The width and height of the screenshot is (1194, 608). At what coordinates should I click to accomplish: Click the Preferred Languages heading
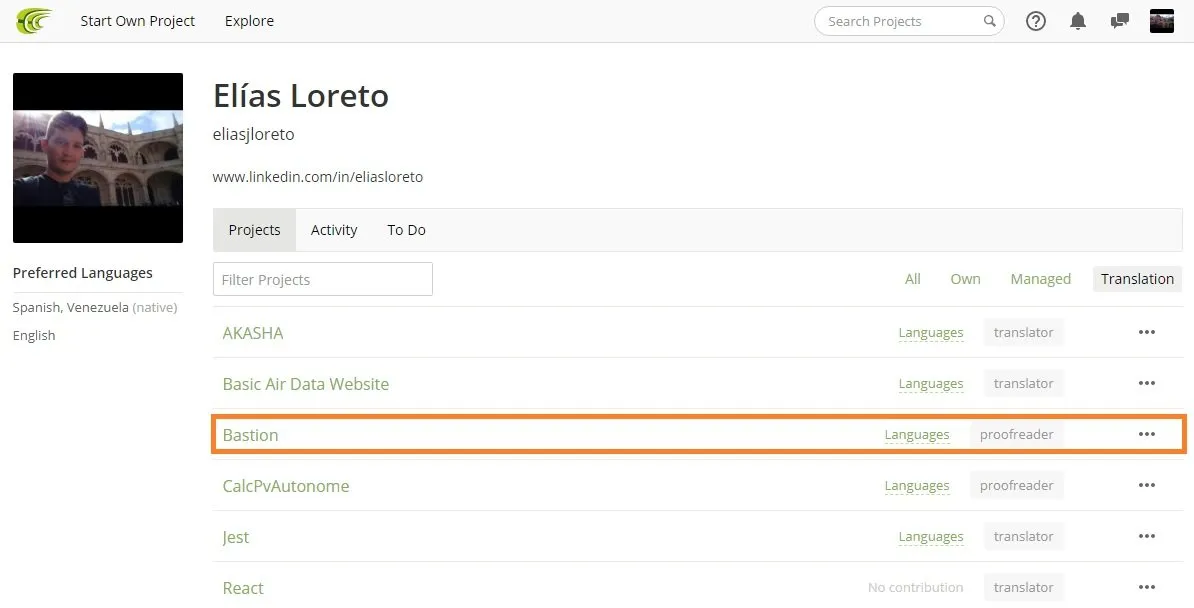(x=83, y=273)
